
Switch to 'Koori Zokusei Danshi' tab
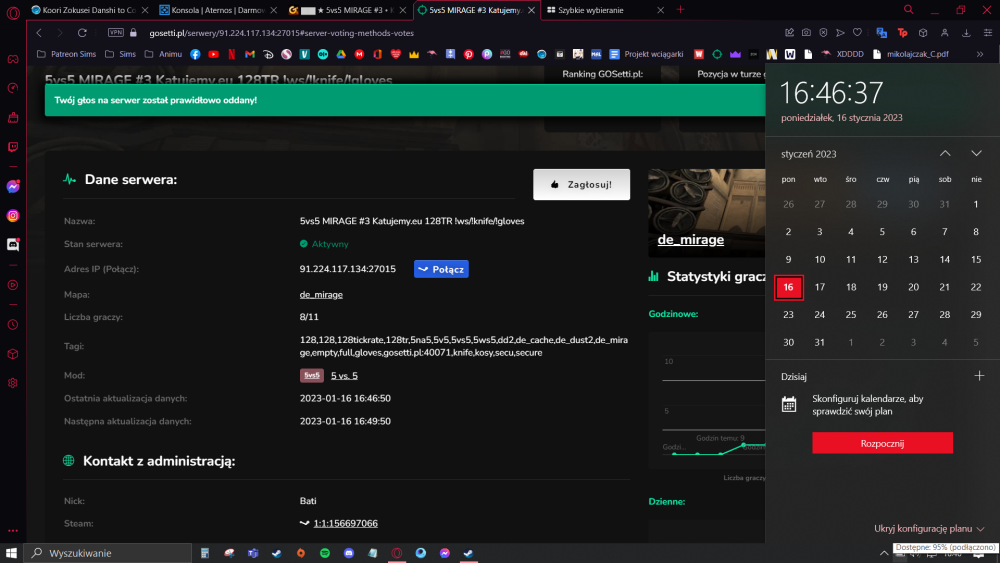(x=89, y=10)
